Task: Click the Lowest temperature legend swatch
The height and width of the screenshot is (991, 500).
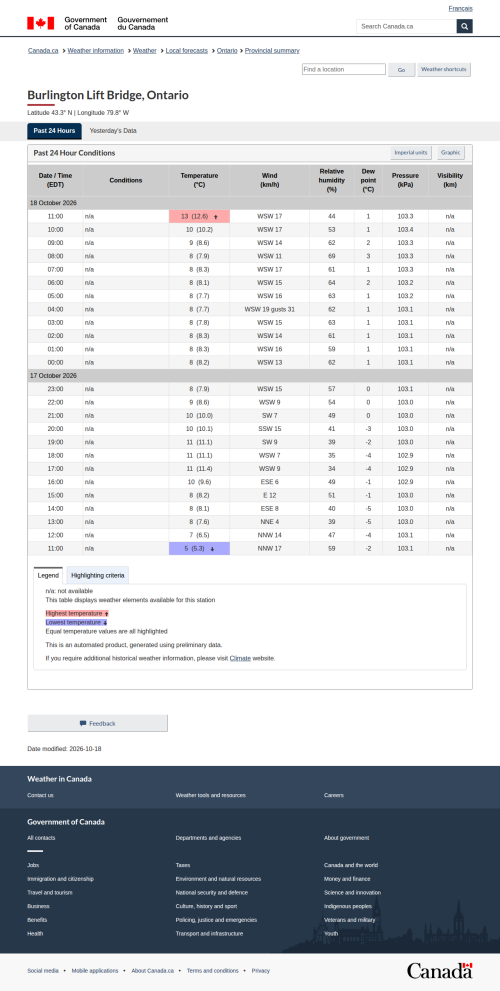Action: pos(76,623)
